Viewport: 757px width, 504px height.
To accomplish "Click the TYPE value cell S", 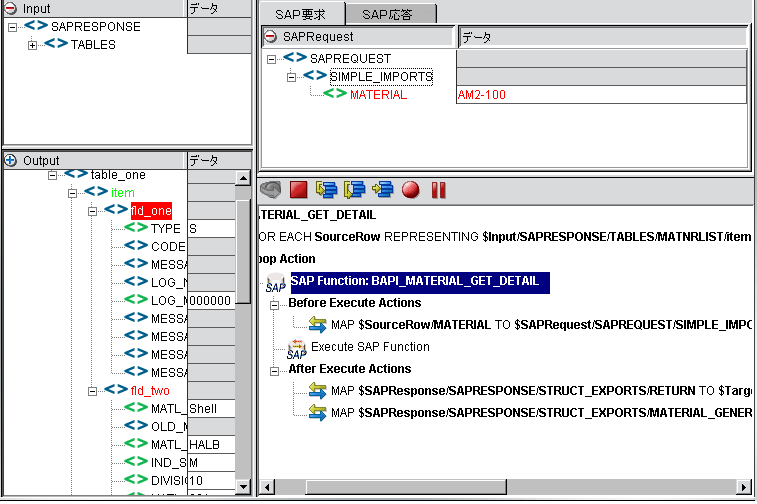I will [x=211, y=228].
